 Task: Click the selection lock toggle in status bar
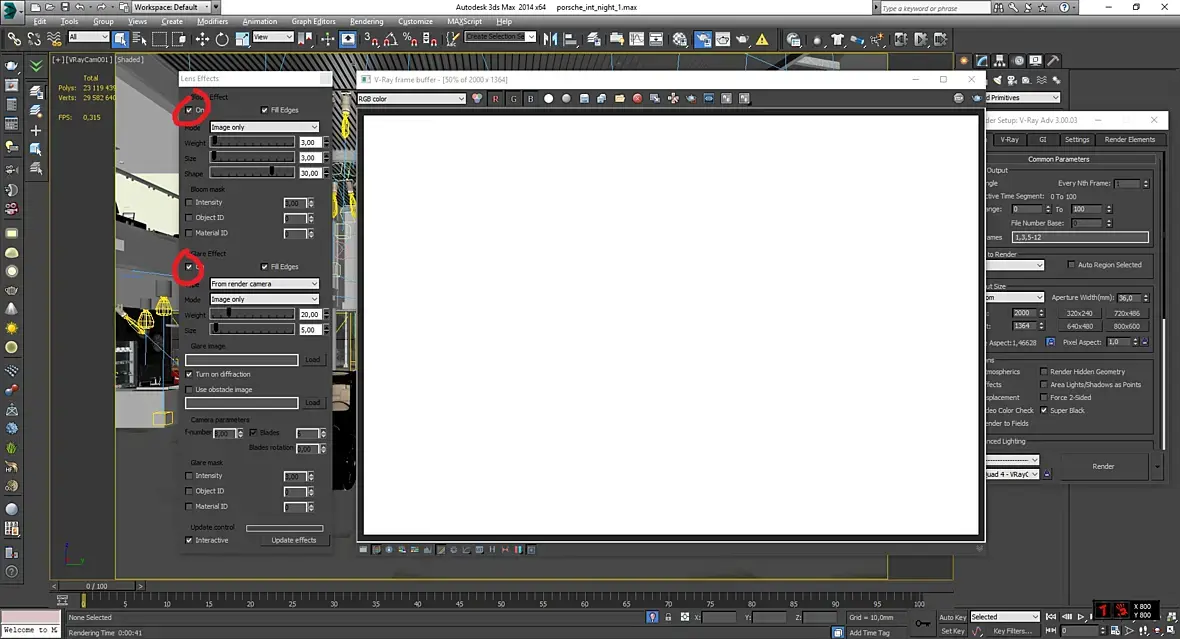668,617
